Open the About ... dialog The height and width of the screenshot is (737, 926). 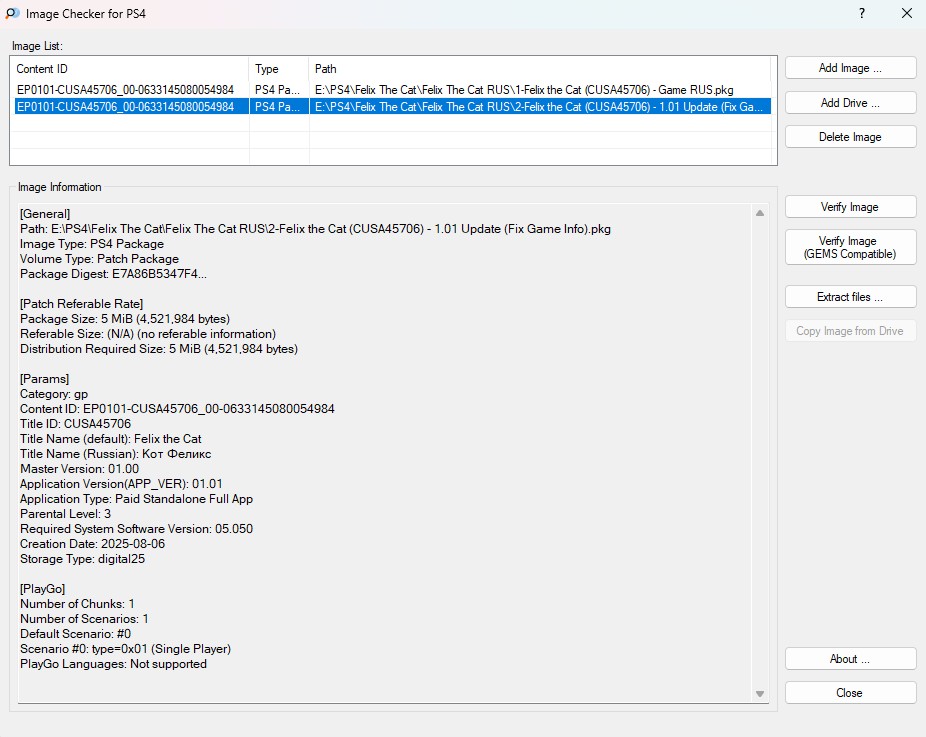click(x=850, y=659)
